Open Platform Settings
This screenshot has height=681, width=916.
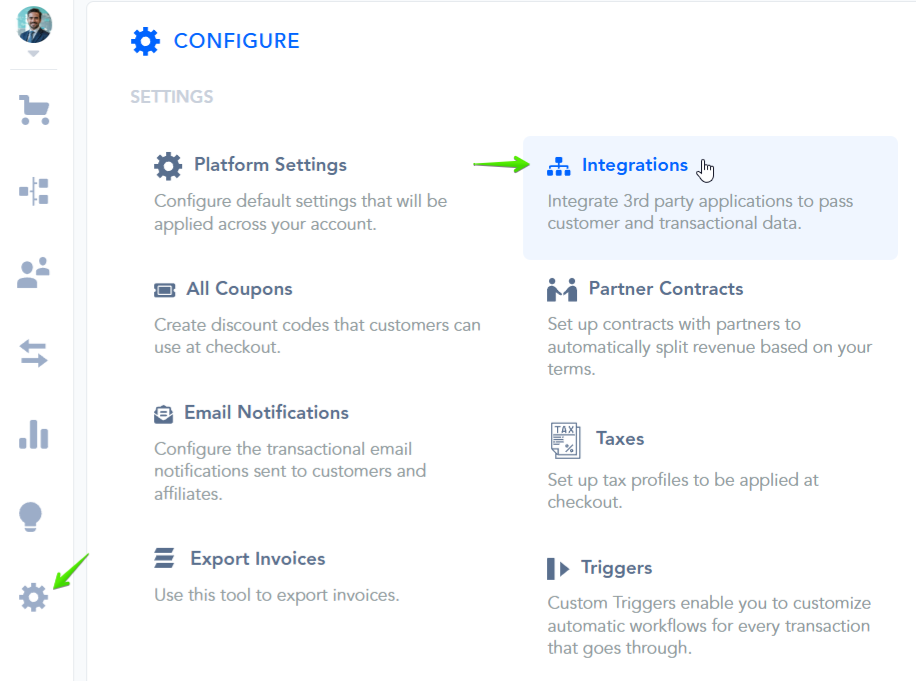(x=270, y=165)
